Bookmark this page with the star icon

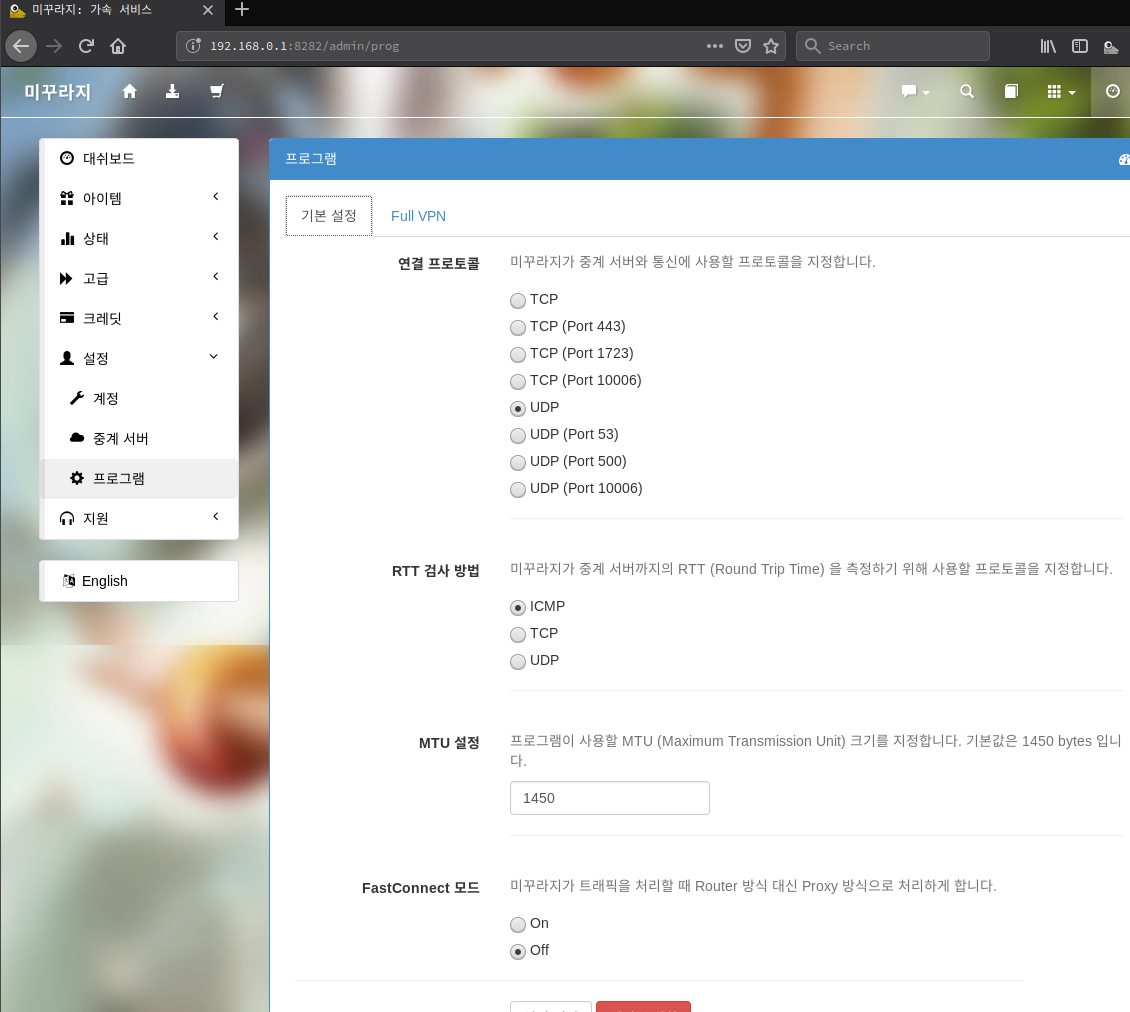tap(770, 46)
